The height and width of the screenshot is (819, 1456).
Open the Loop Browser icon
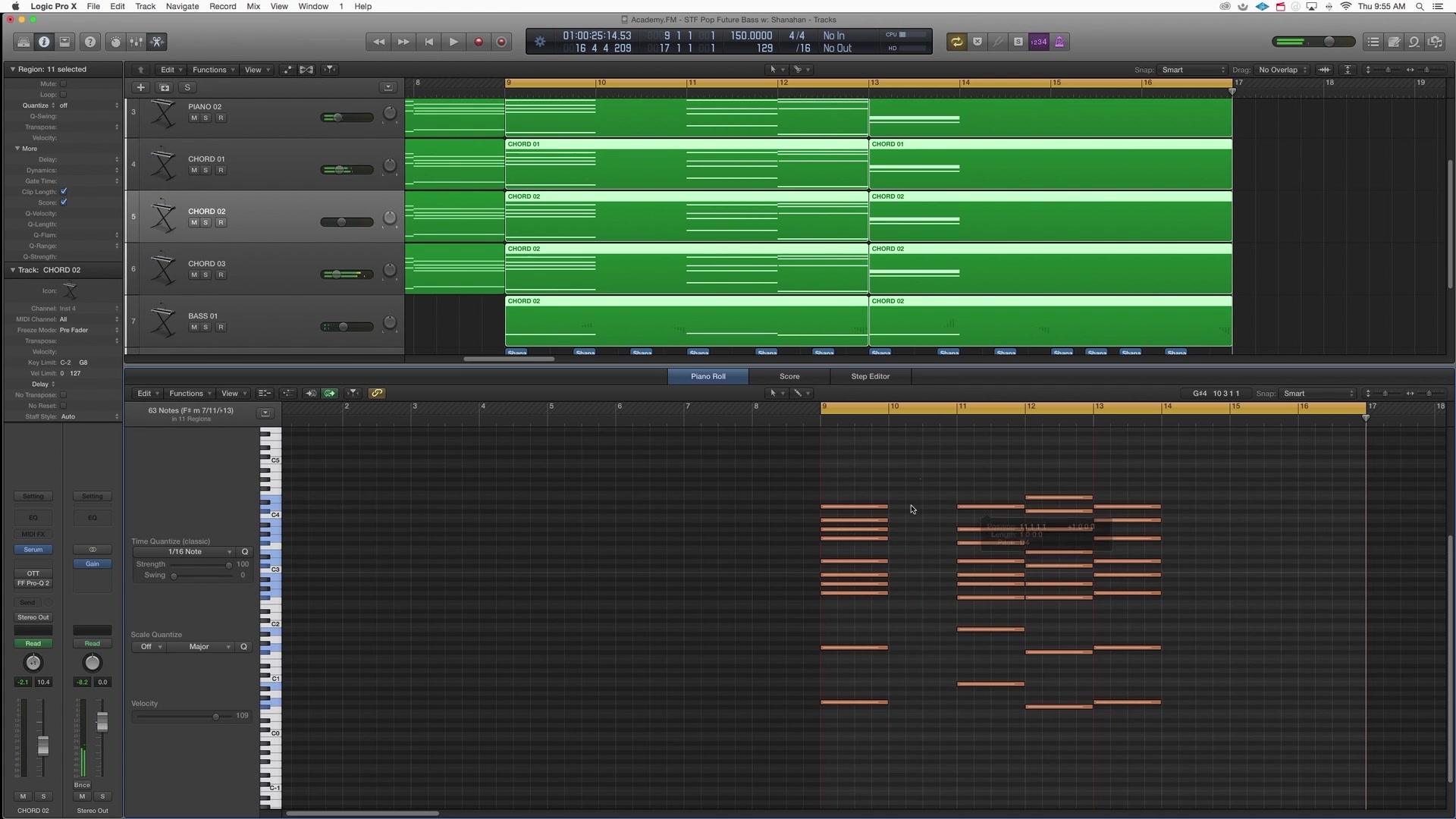pyautogui.click(x=1414, y=42)
